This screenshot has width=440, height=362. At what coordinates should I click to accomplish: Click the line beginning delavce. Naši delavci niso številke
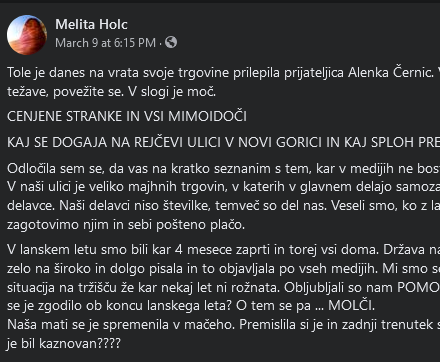click(x=223, y=206)
